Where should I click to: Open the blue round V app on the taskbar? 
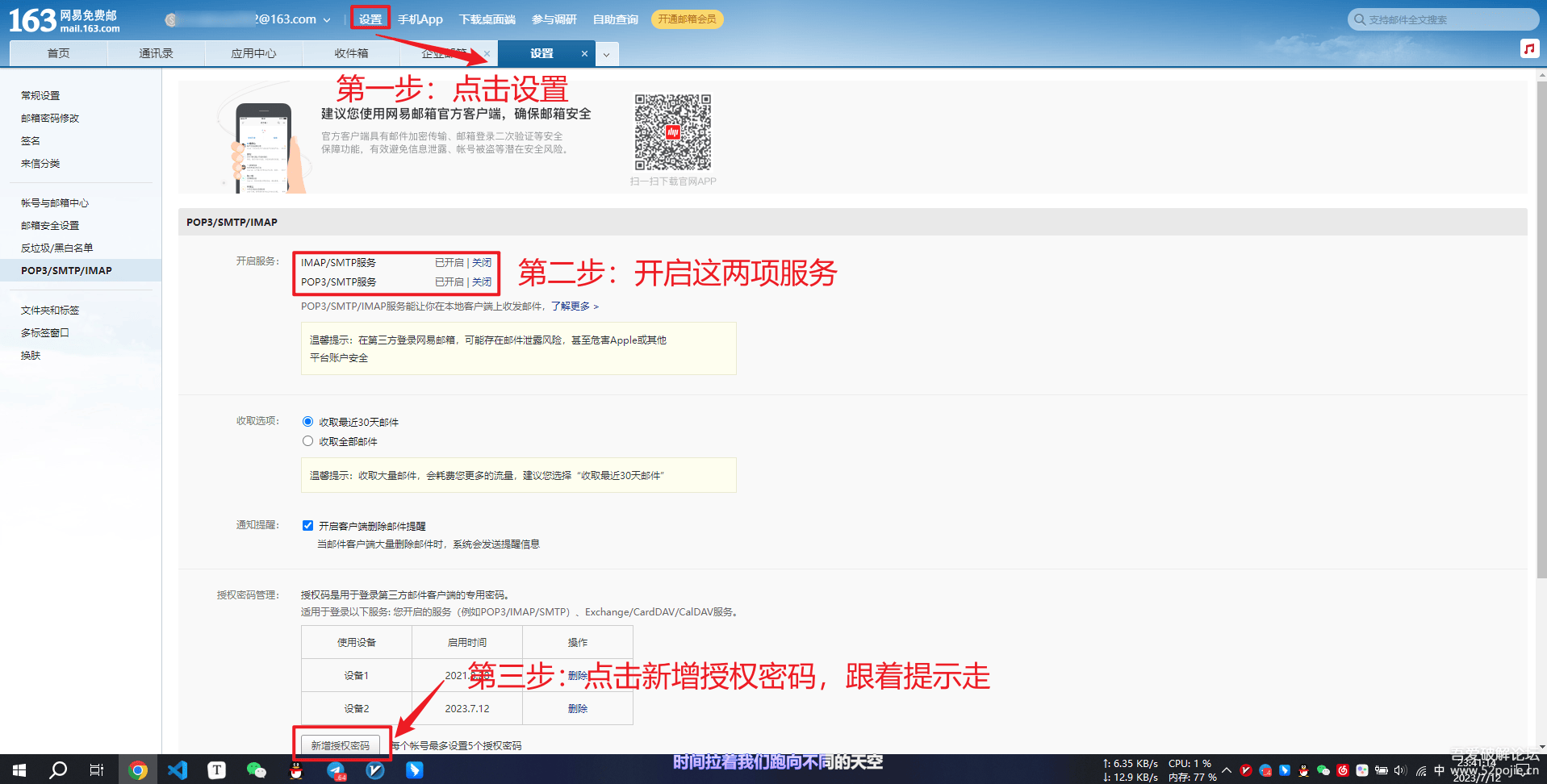point(375,770)
